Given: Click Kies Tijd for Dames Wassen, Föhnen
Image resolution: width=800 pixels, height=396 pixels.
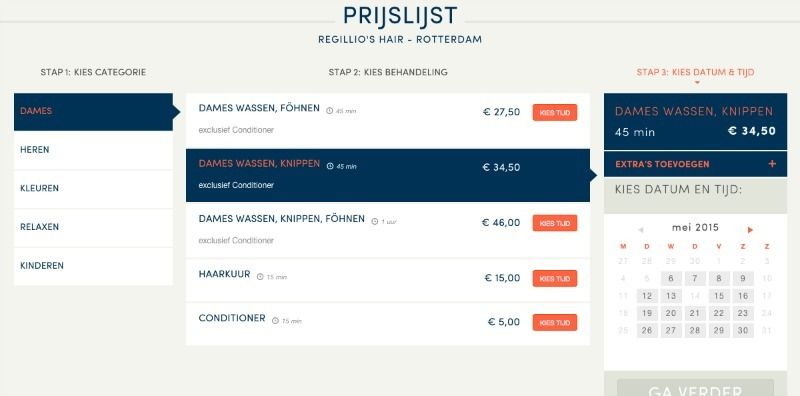Looking at the screenshot, I should point(555,112).
